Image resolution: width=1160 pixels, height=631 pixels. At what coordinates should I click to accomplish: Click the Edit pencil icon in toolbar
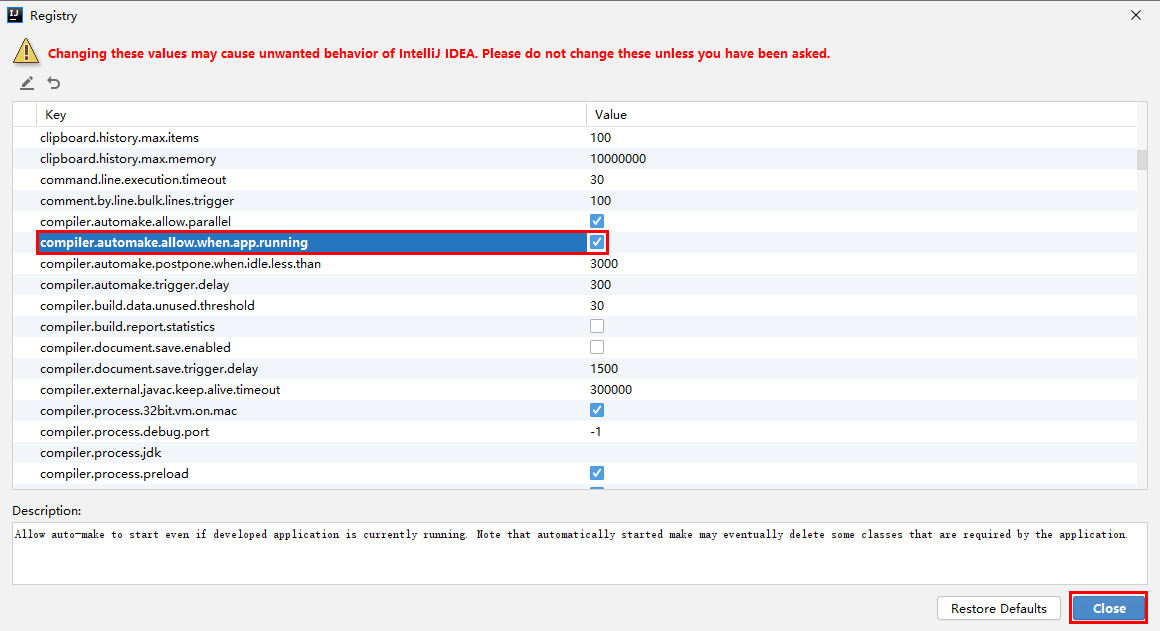[27, 83]
